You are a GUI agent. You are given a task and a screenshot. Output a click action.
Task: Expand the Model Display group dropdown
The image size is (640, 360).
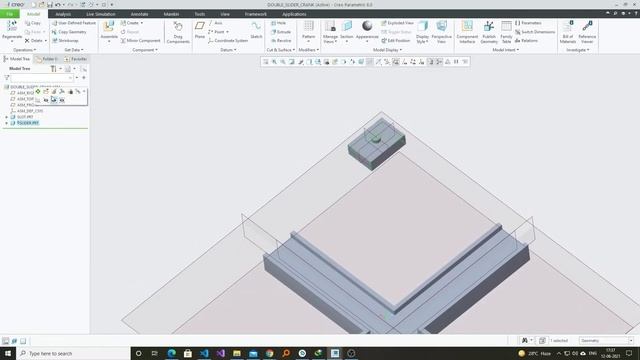click(x=387, y=50)
